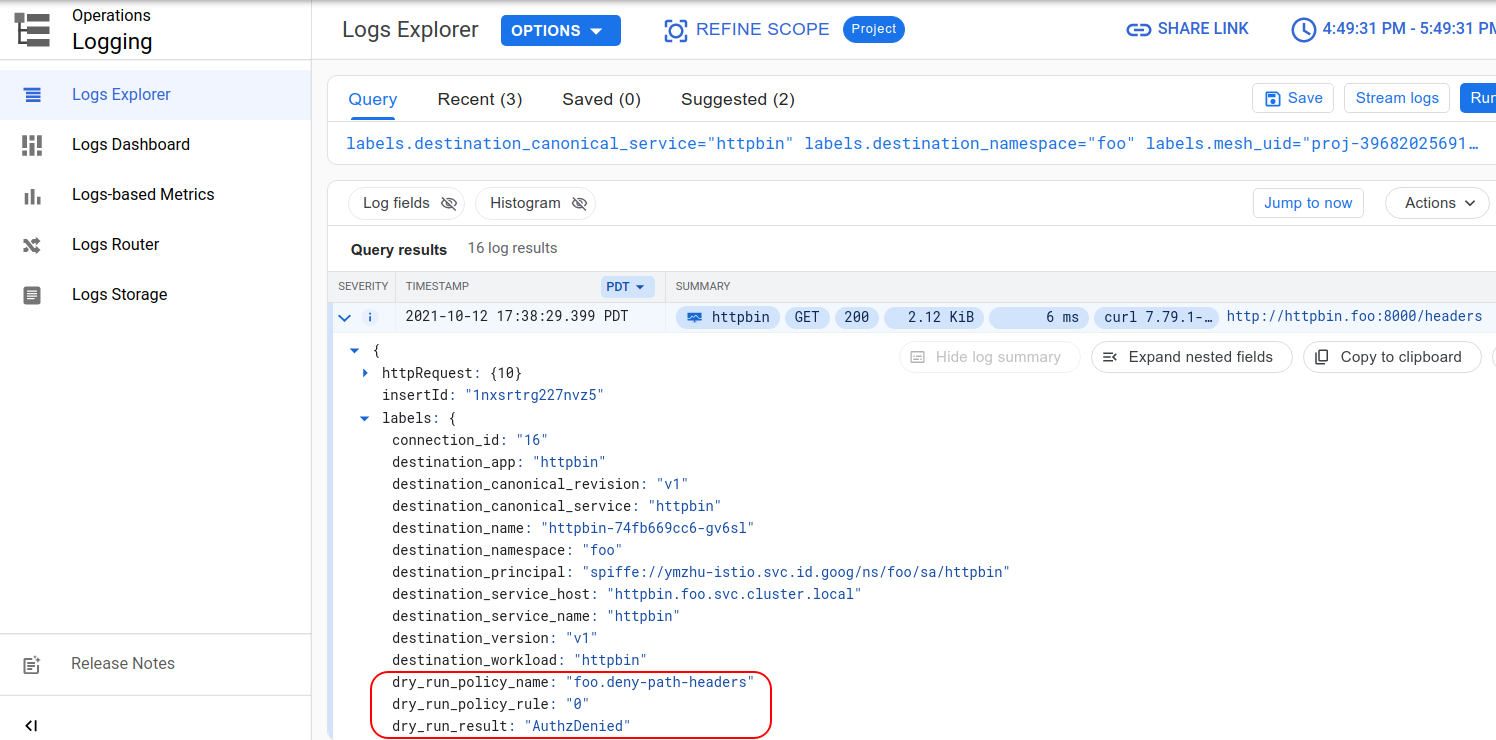The width and height of the screenshot is (1496, 740).
Task: Open Logs Dashboard from the sidebar
Action: click(x=130, y=145)
